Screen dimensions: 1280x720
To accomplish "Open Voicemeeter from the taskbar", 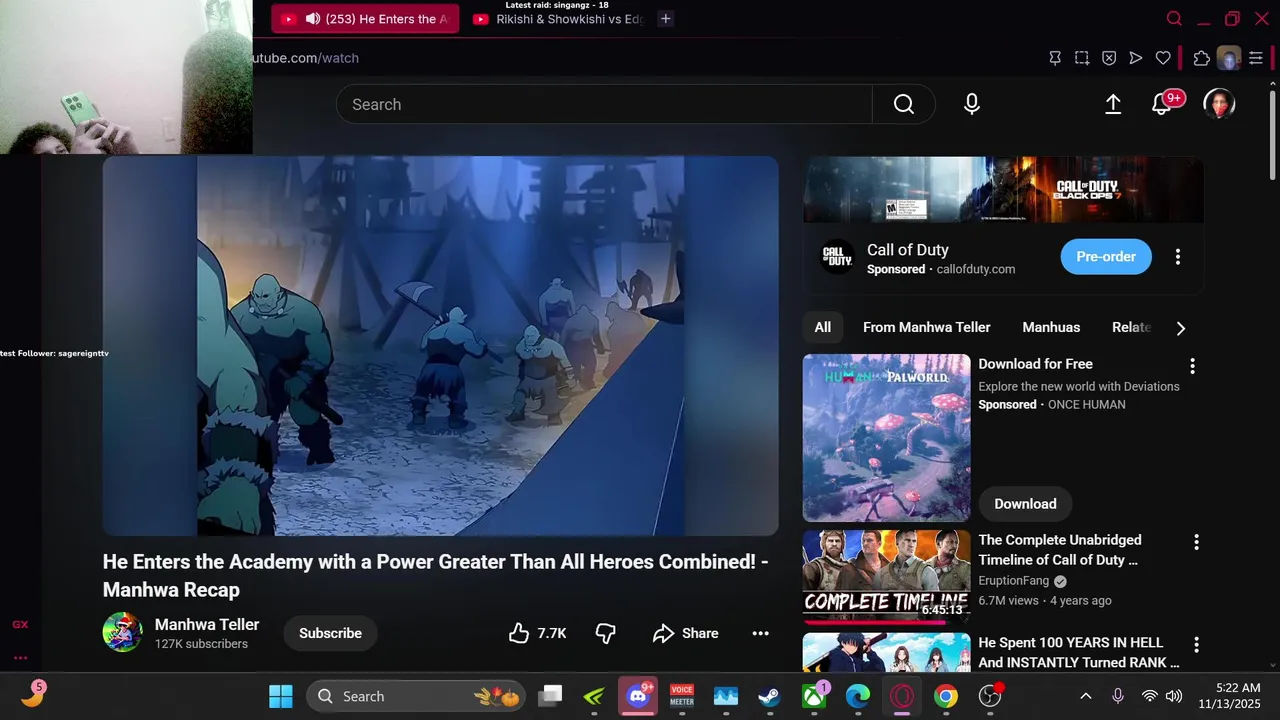I will (682, 696).
